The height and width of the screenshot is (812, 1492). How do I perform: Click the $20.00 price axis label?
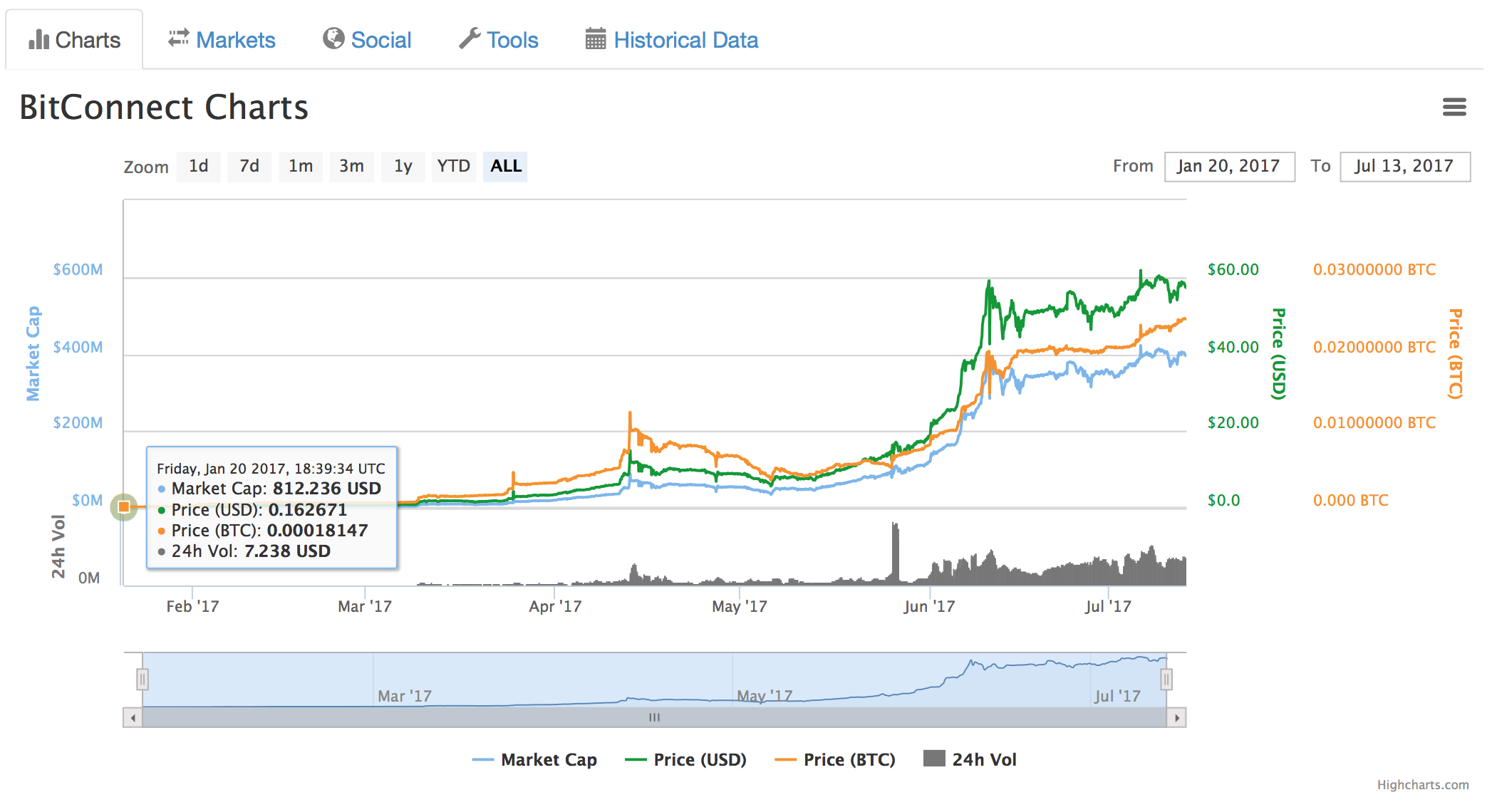[1233, 422]
